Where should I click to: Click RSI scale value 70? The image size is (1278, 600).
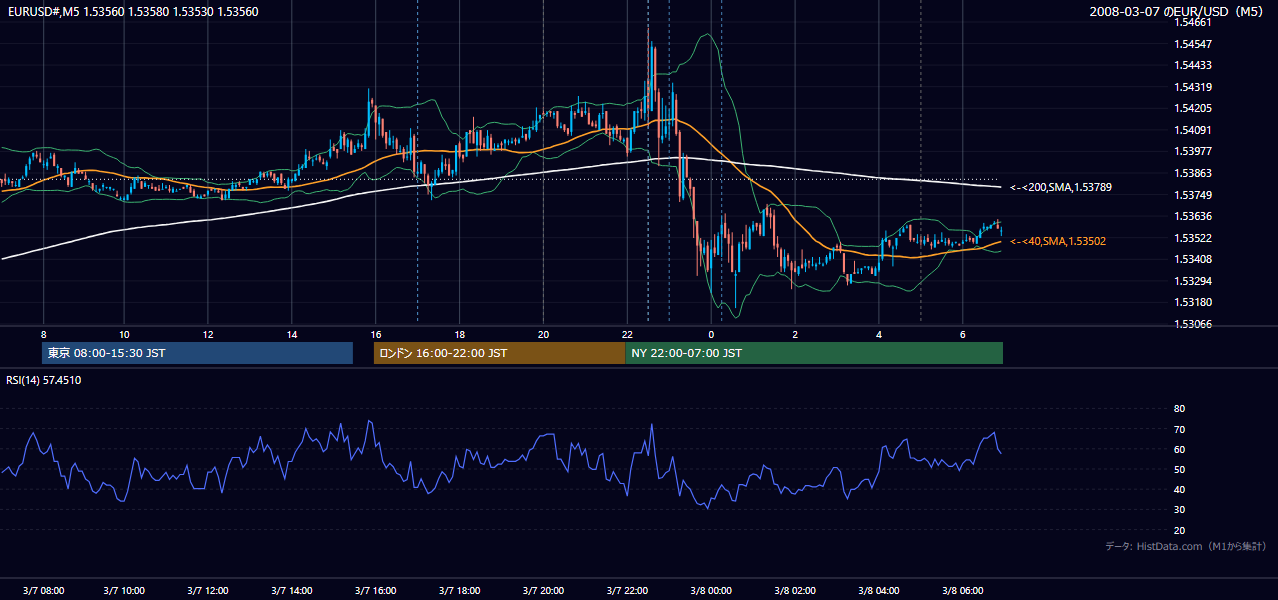1179,429
